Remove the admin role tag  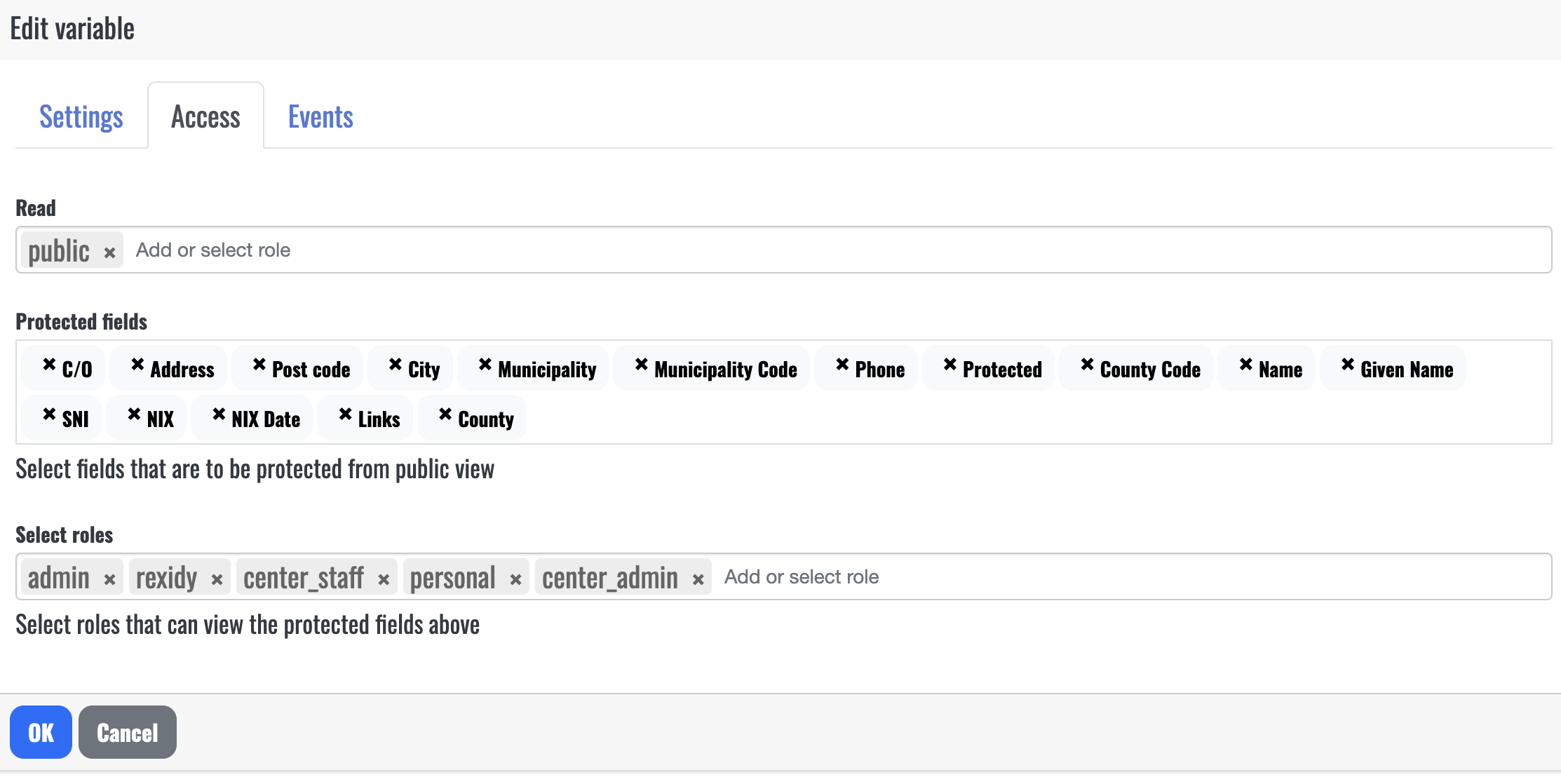109,580
